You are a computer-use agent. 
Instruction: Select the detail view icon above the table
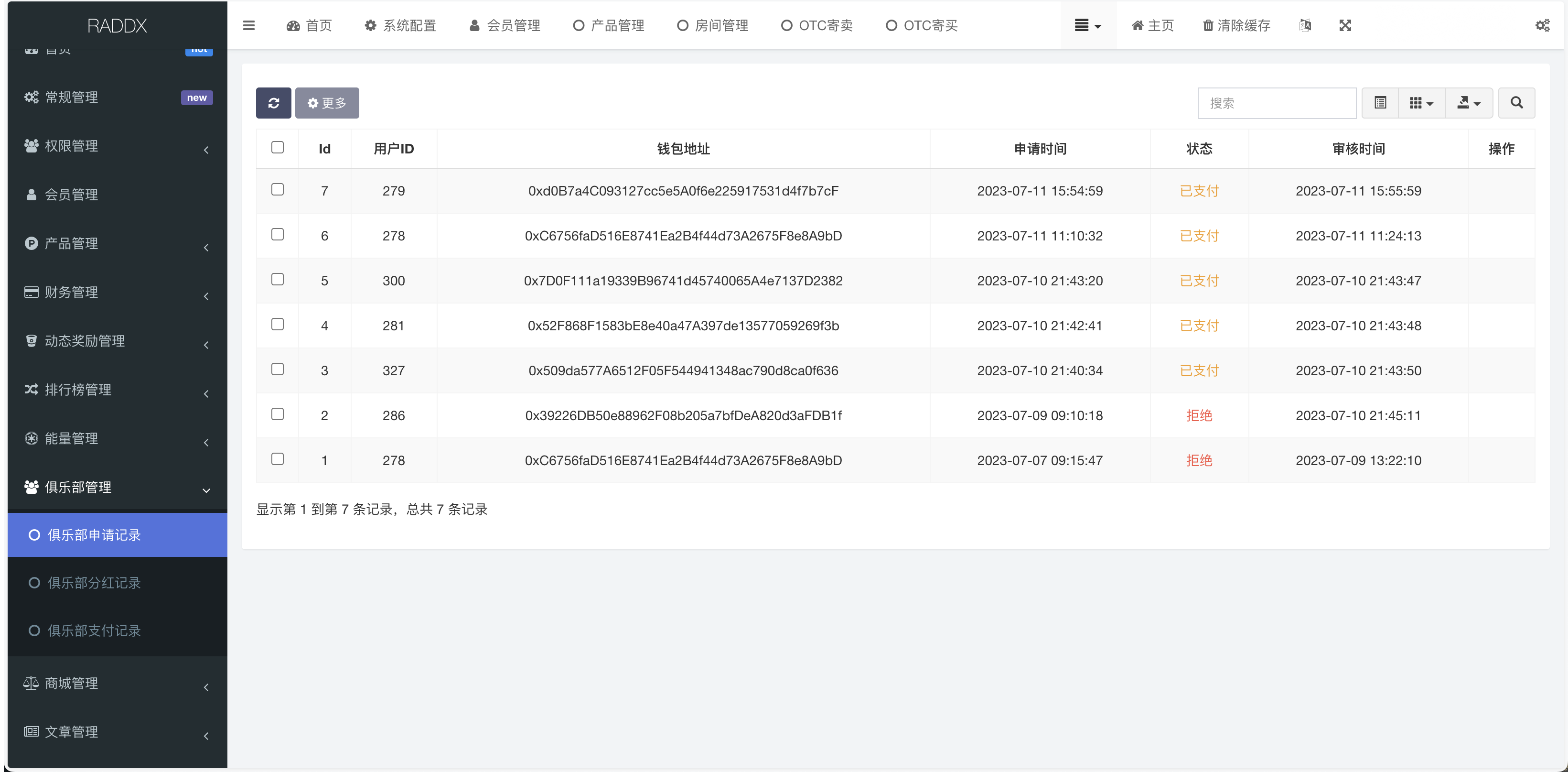(1380, 103)
